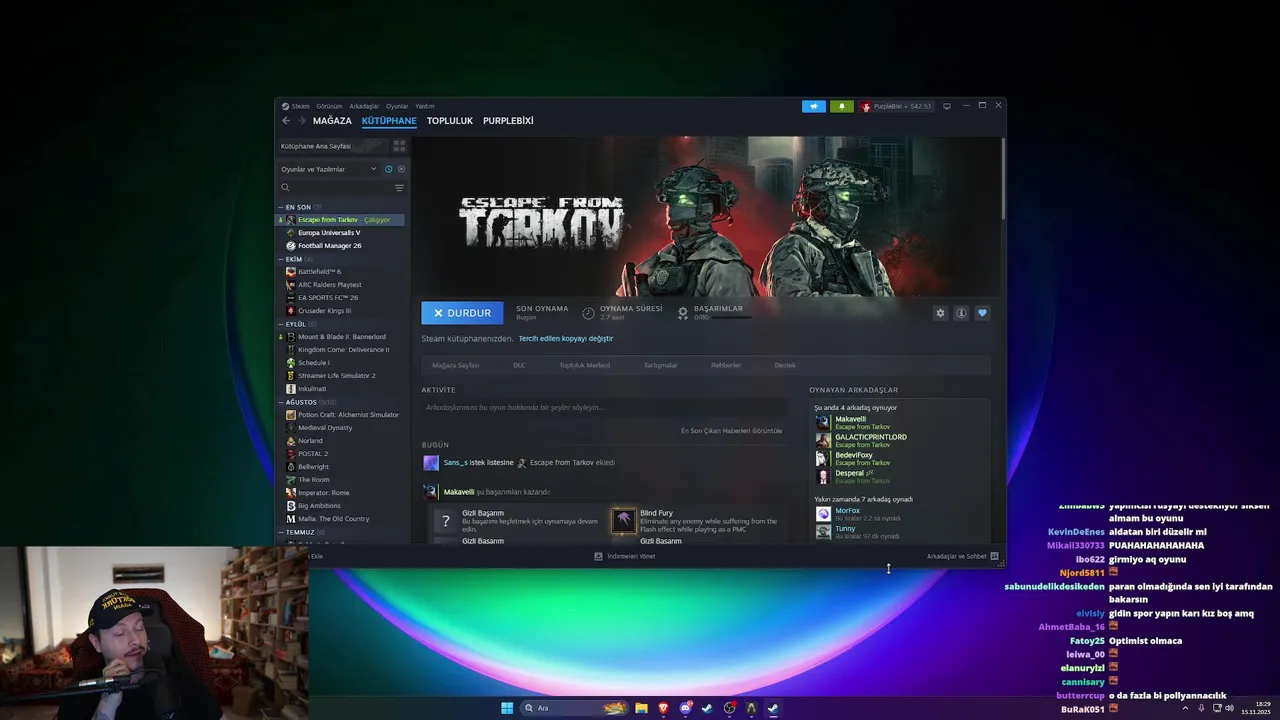Open the downloads manager icon
Screen dimensions: 1280x720
tap(598, 556)
